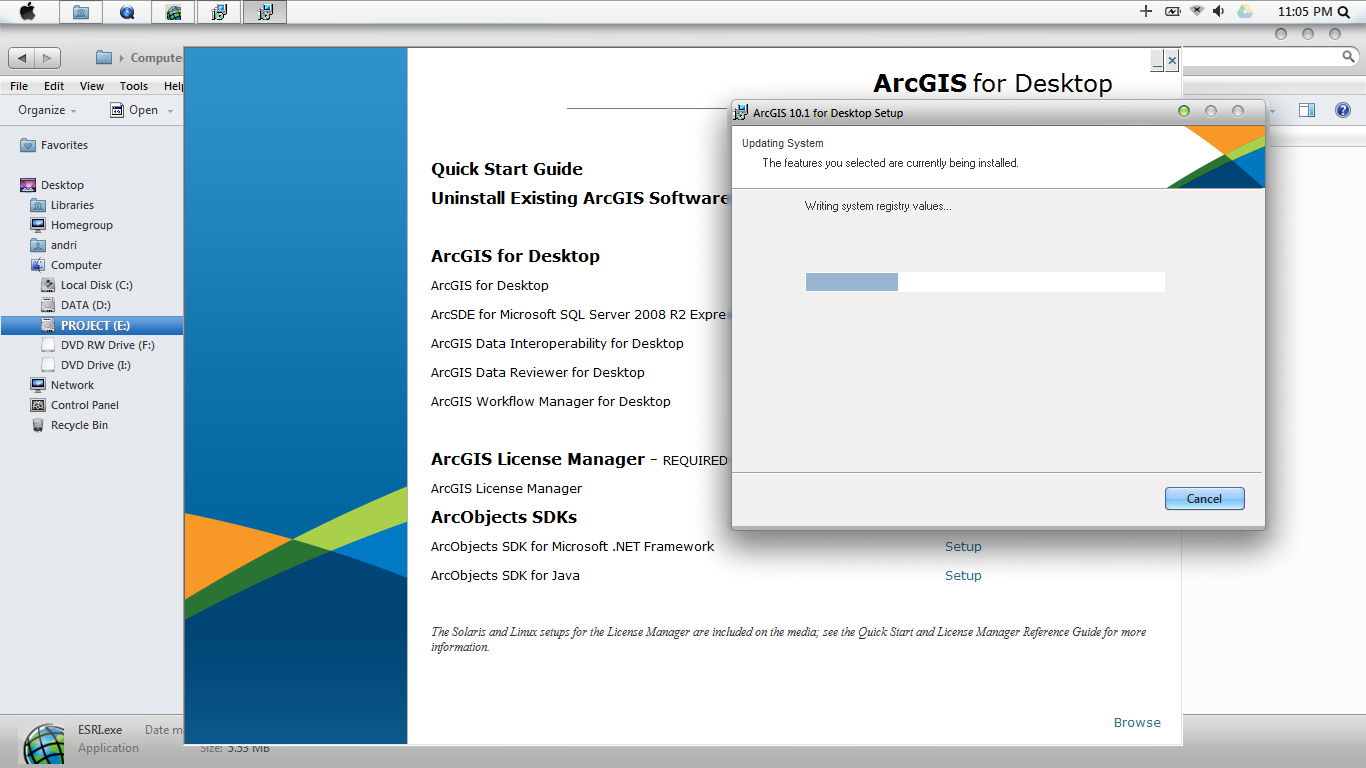The width and height of the screenshot is (1366, 768).
Task: Open the Apple logo menu
Action: pyautogui.click(x=28, y=12)
